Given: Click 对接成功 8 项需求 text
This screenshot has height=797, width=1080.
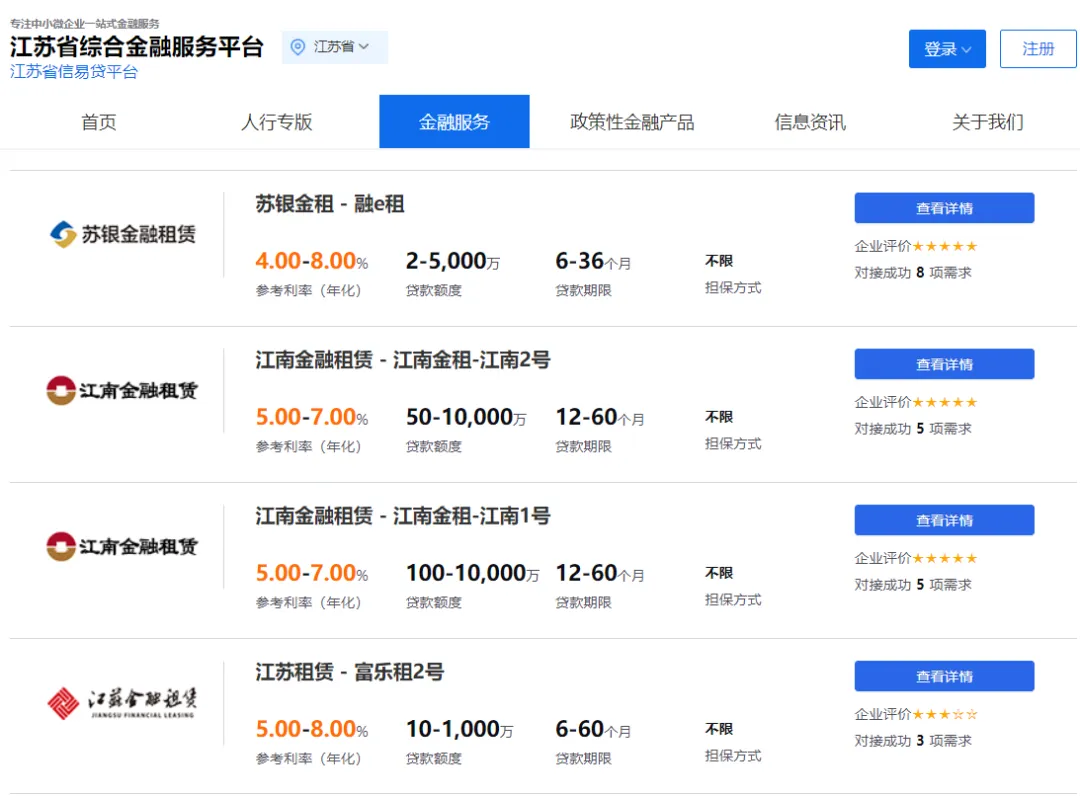Looking at the screenshot, I should click(x=913, y=273).
